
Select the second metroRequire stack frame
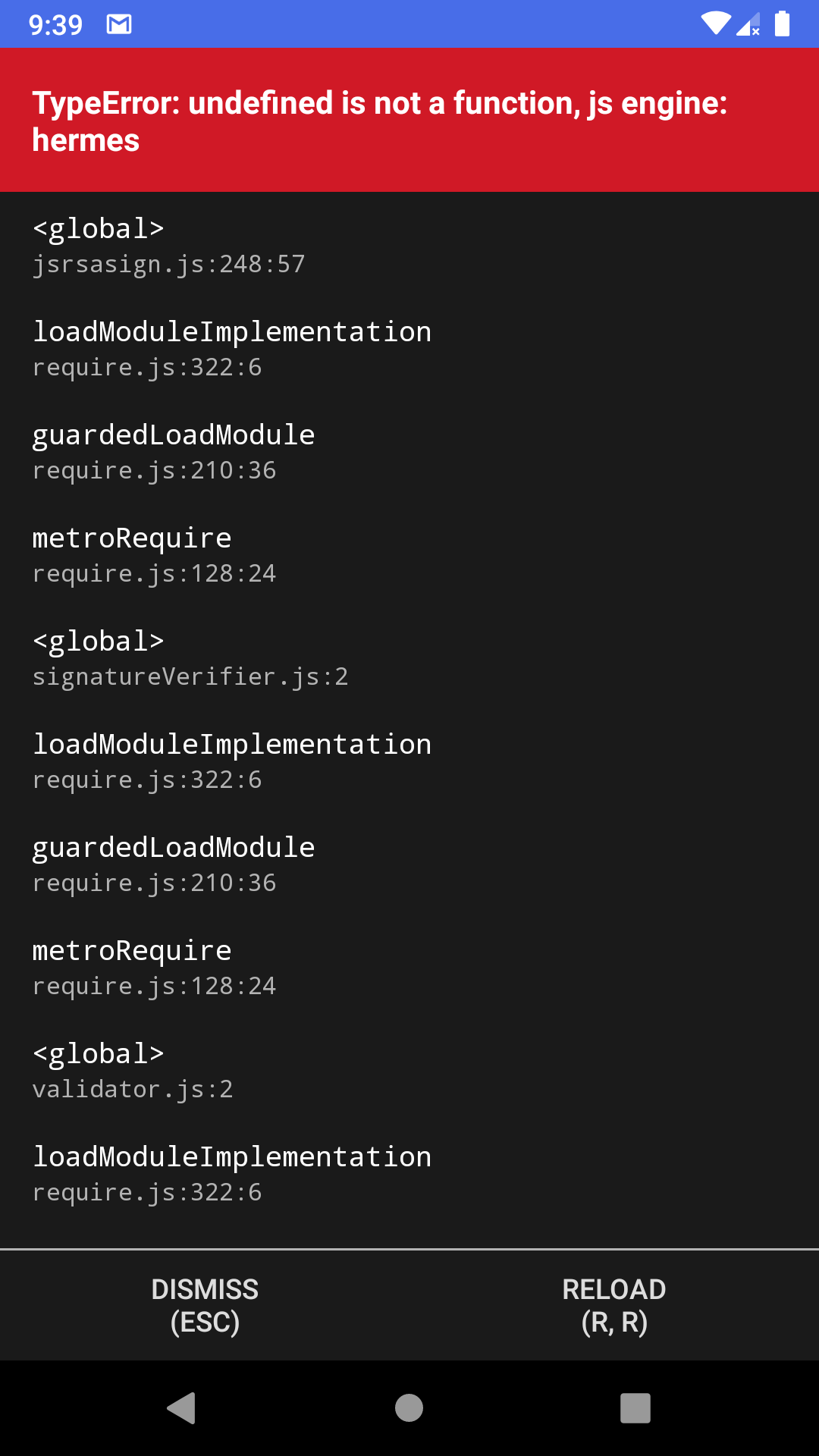(x=409, y=968)
